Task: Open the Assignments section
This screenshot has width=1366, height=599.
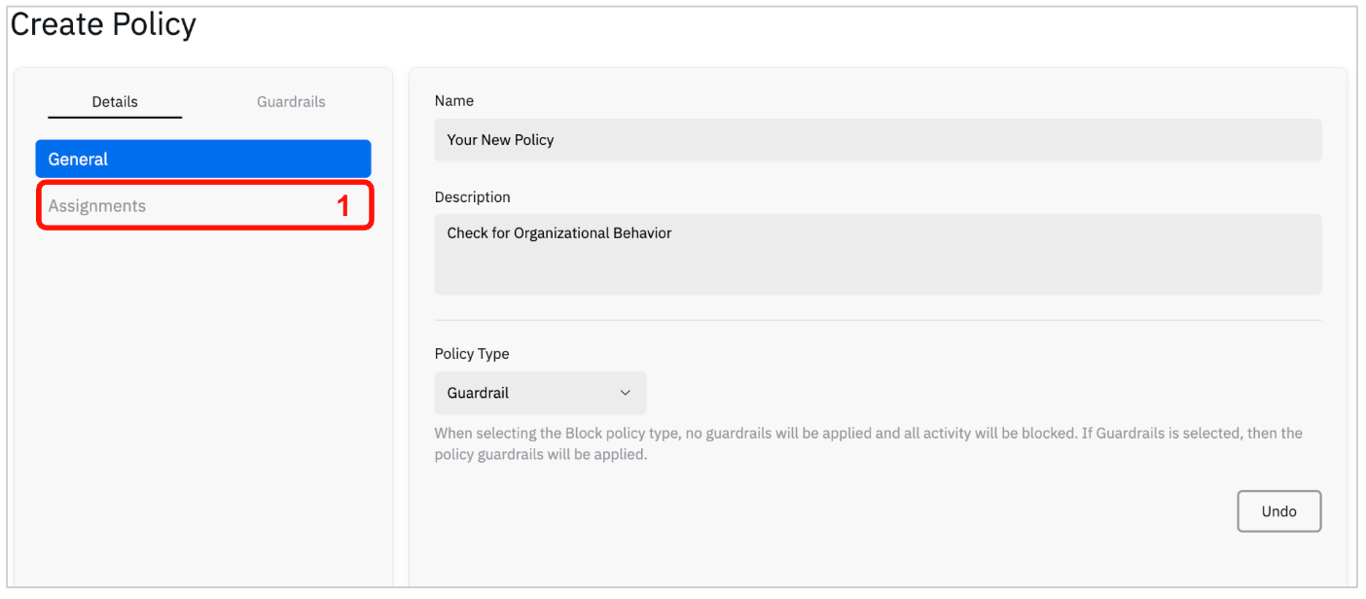Action: [97, 206]
